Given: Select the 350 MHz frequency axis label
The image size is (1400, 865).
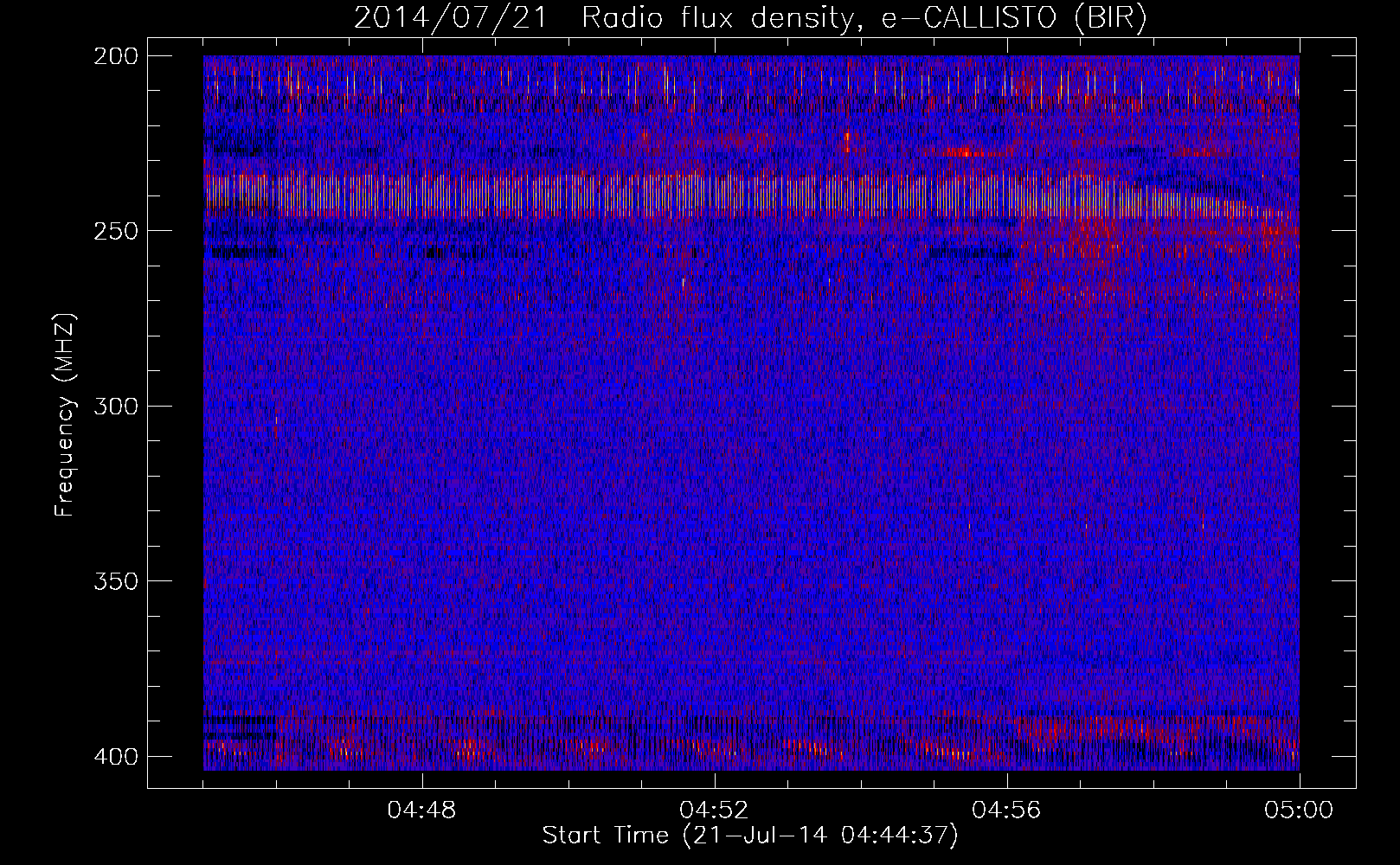Looking at the screenshot, I should click(116, 581).
